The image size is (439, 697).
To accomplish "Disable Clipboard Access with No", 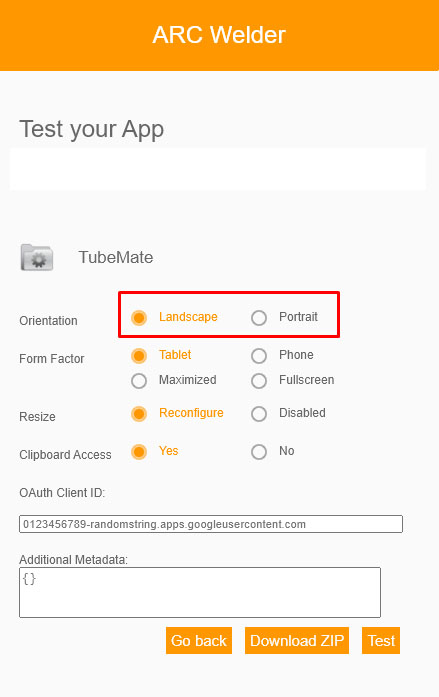I will pos(259,452).
